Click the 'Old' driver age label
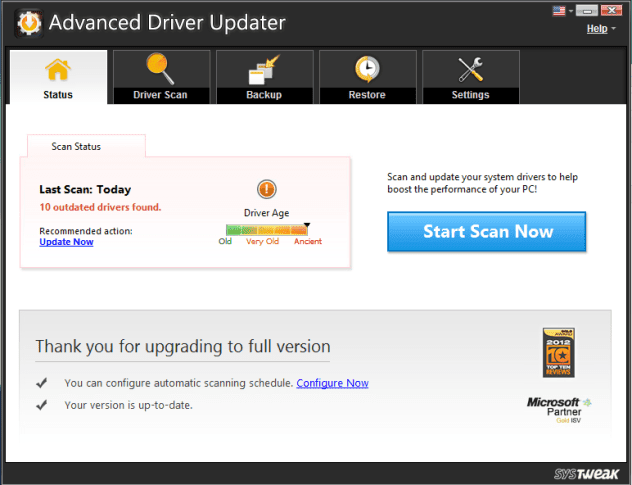The width and height of the screenshot is (632, 485). tap(225, 241)
